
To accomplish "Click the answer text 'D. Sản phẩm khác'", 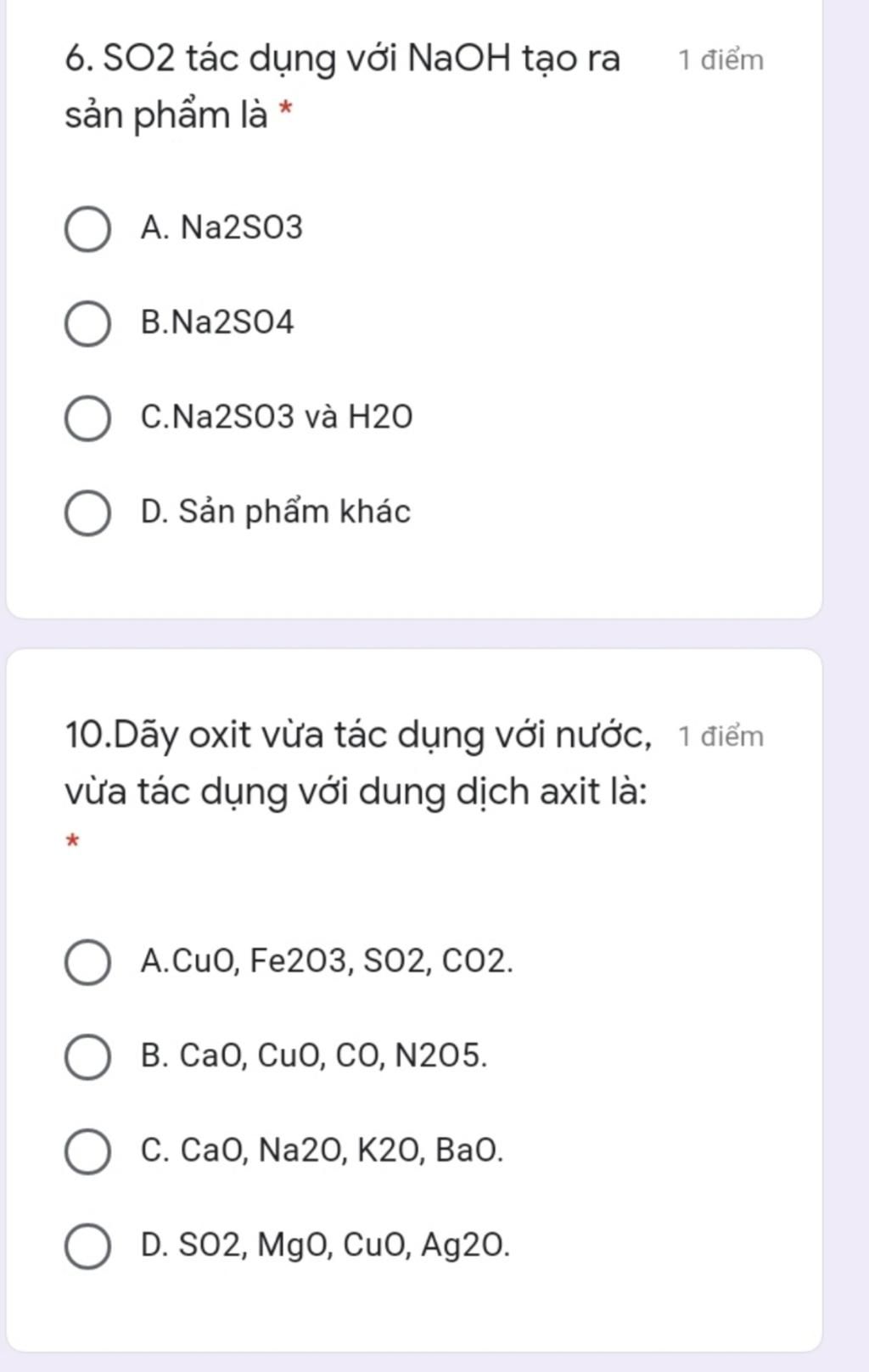I will point(276,512).
